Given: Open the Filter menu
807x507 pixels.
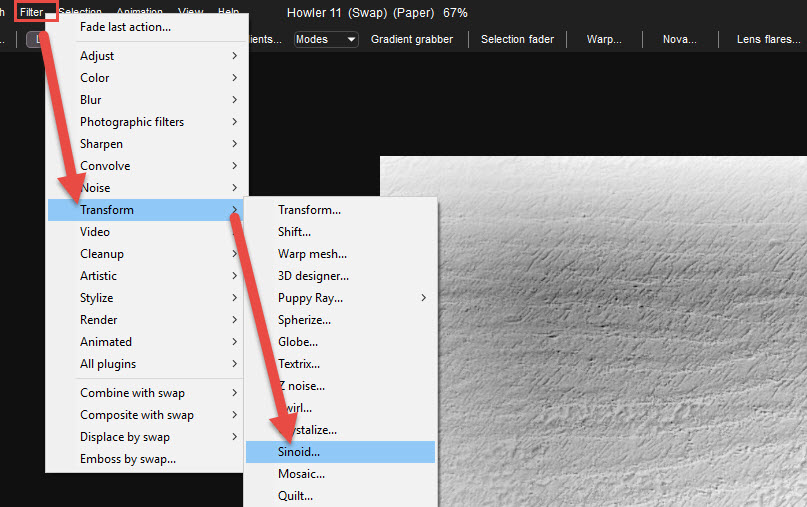Looking at the screenshot, I should click(x=32, y=12).
